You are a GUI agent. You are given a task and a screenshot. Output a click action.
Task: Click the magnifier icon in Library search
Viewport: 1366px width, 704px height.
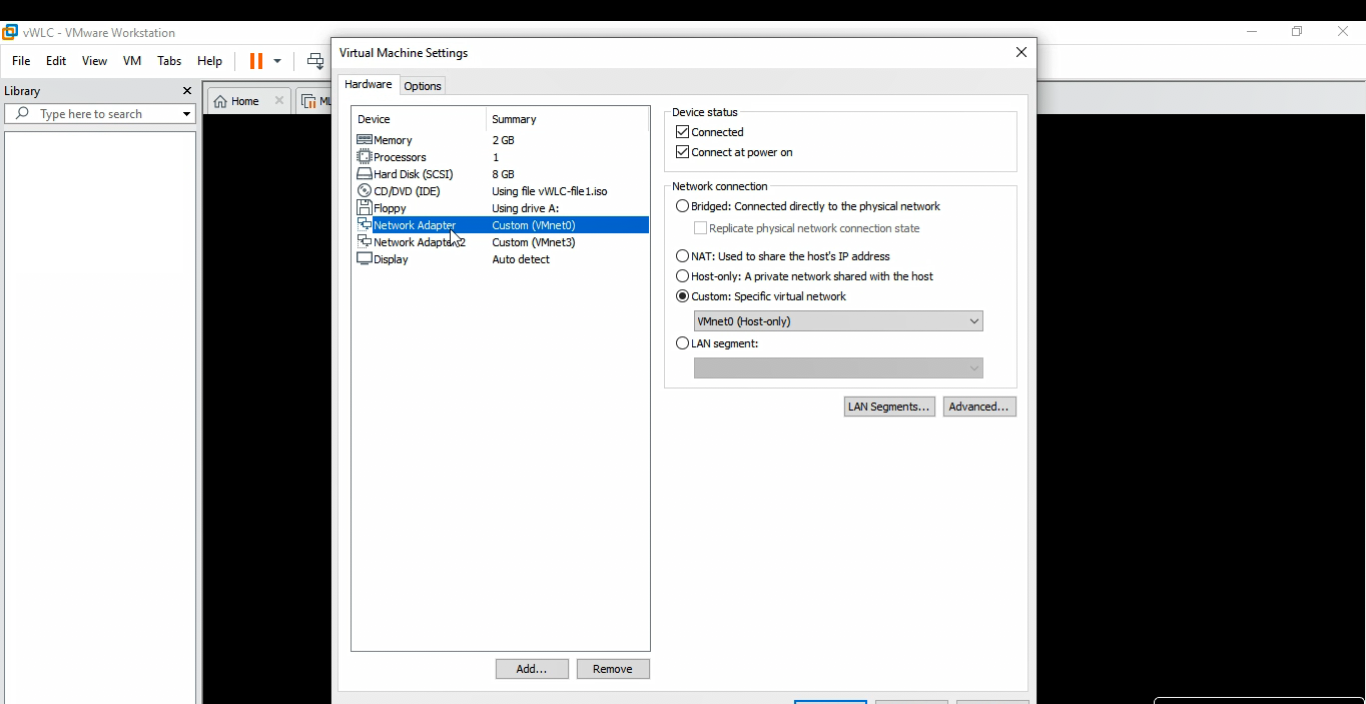[x=23, y=114]
